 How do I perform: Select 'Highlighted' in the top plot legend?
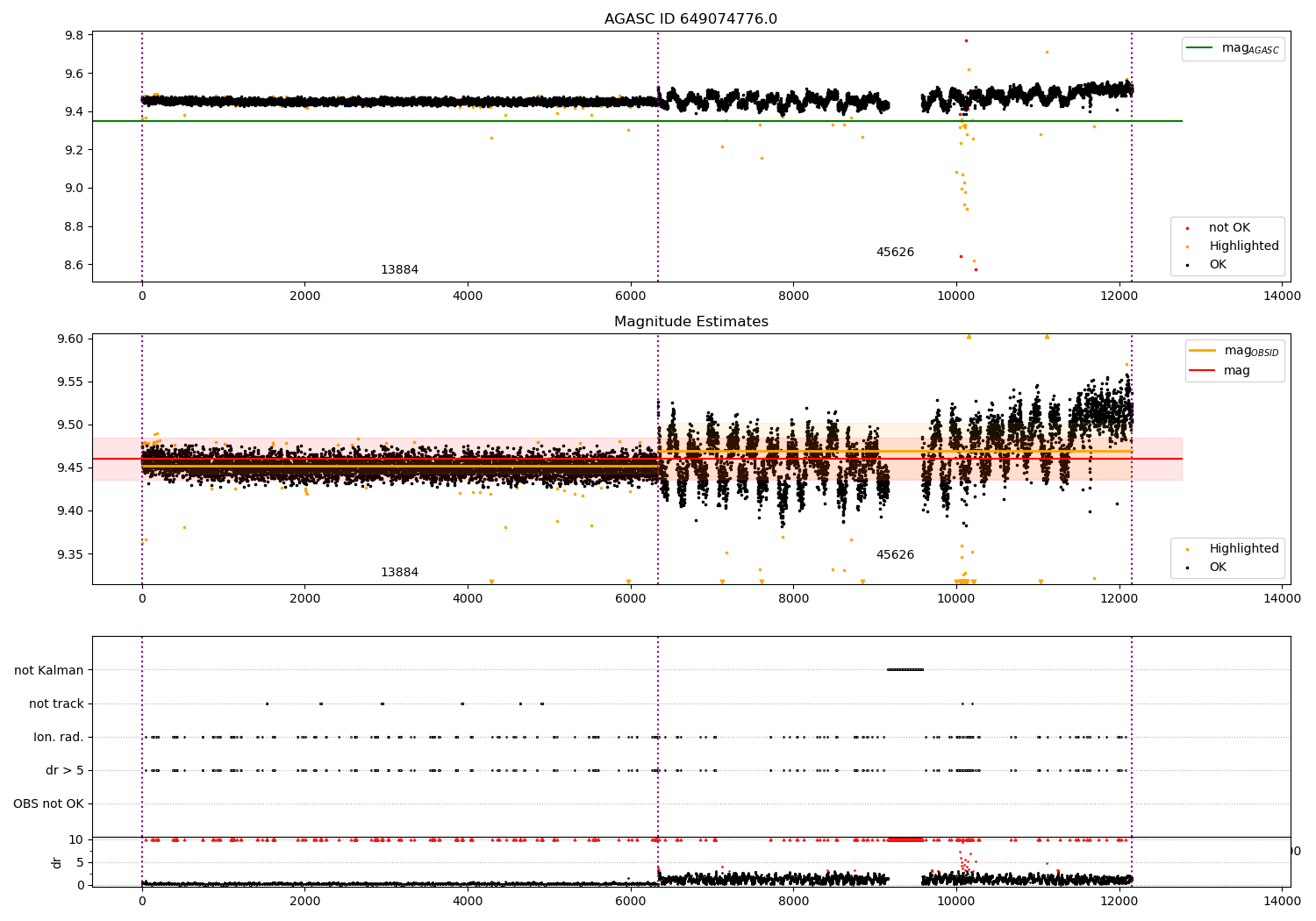tap(1244, 246)
